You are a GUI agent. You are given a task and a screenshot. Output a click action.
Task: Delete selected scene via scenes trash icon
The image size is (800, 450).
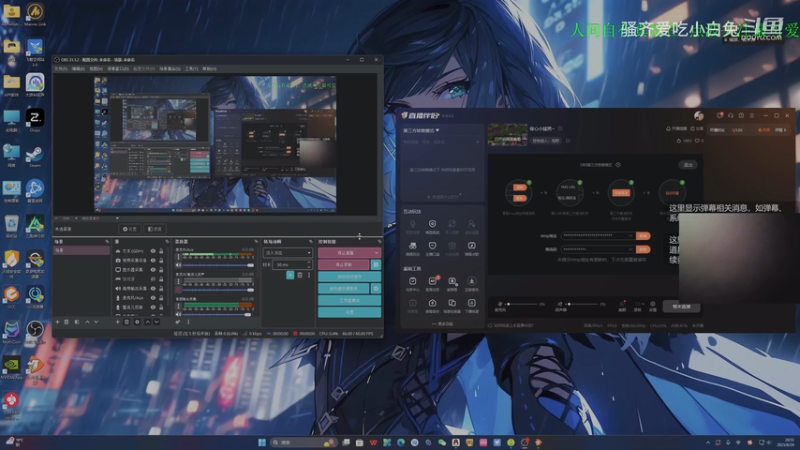click(x=66, y=322)
